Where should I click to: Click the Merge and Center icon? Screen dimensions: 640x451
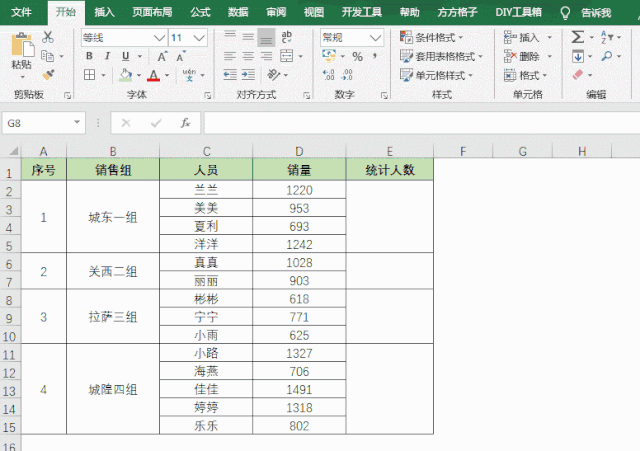287,56
